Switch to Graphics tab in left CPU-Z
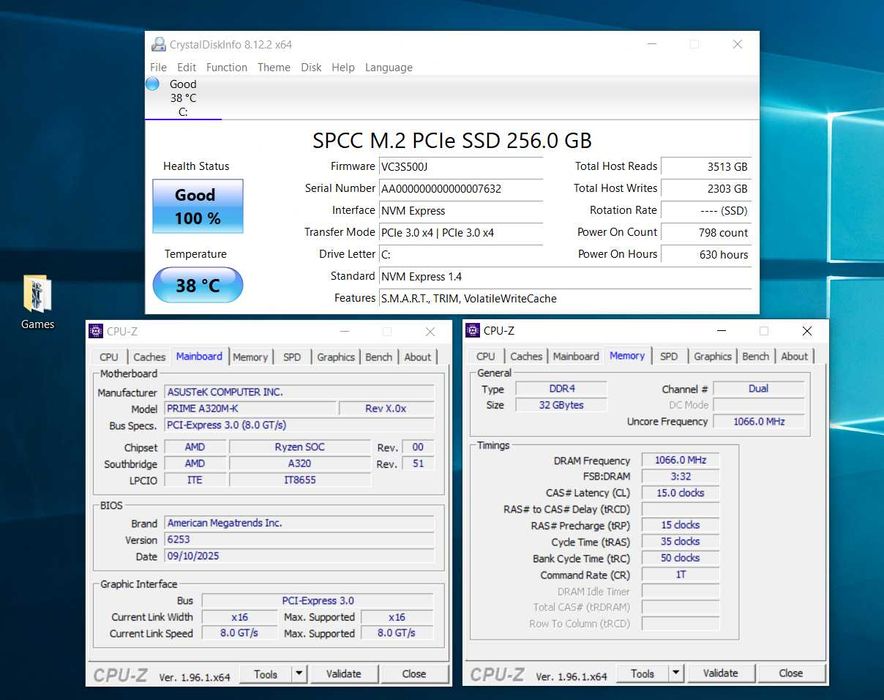Screen dimensions: 884x700 pos(335,357)
